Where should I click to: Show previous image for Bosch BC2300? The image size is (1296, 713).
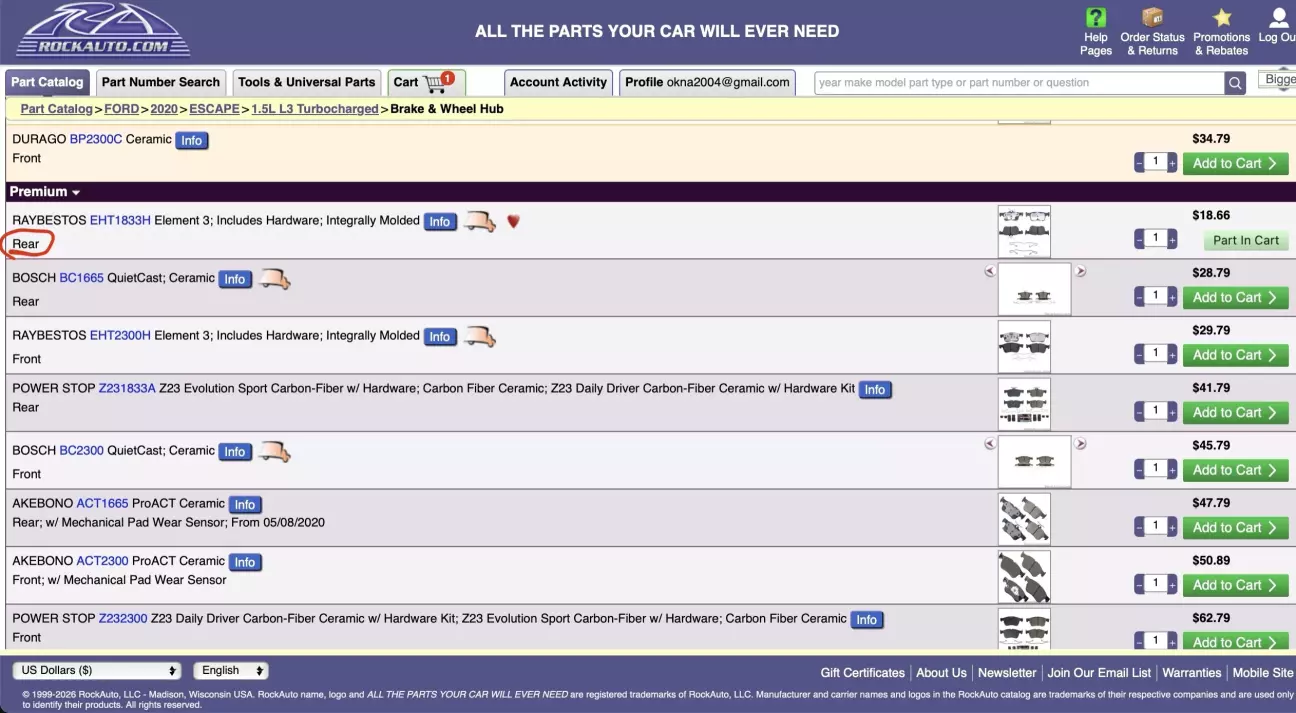(990, 444)
